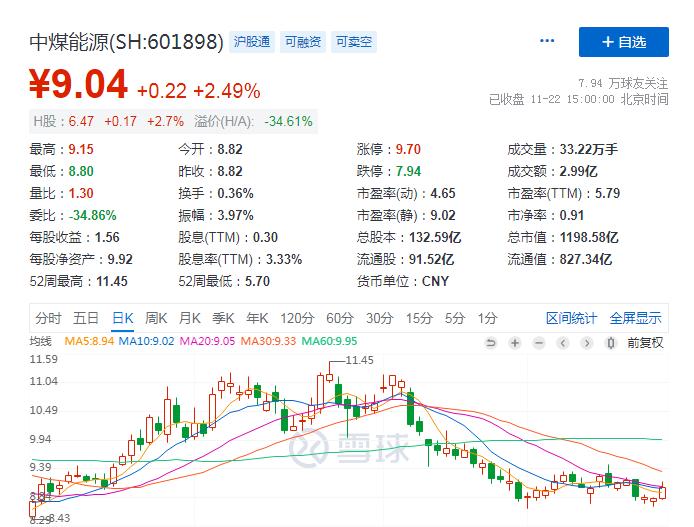Switch to the 30分 chart tab
The image size is (694, 527).
point(379,318)
